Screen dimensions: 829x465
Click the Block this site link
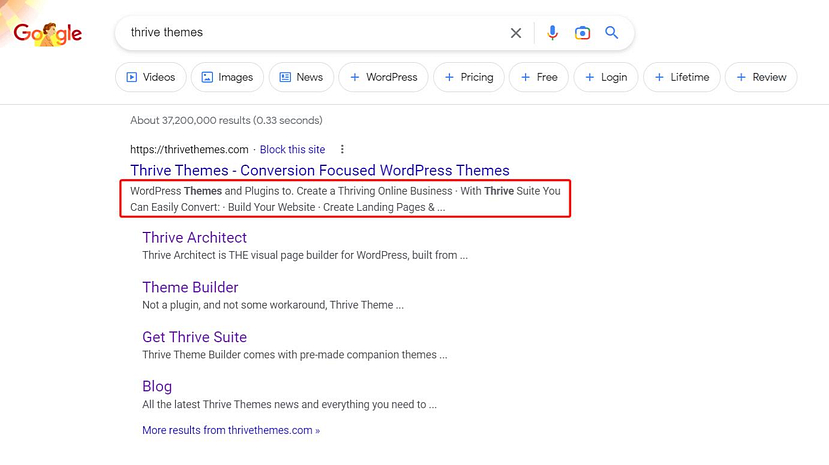click(292, 150)
